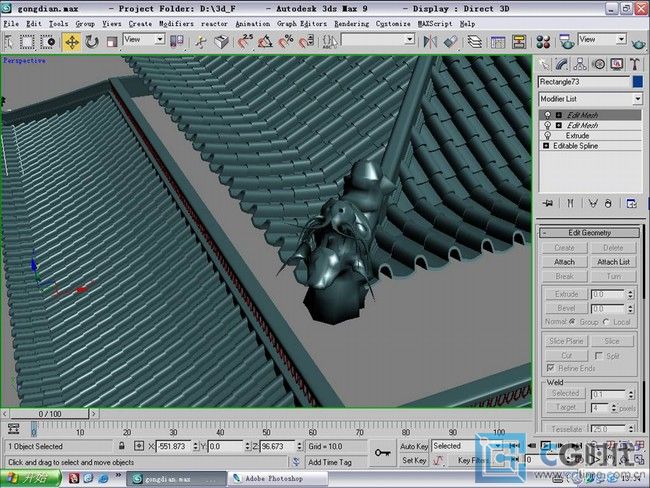The image size is (650, 488).
Task: Click the blue object color swatch
Action: click(x=638, y=82)
